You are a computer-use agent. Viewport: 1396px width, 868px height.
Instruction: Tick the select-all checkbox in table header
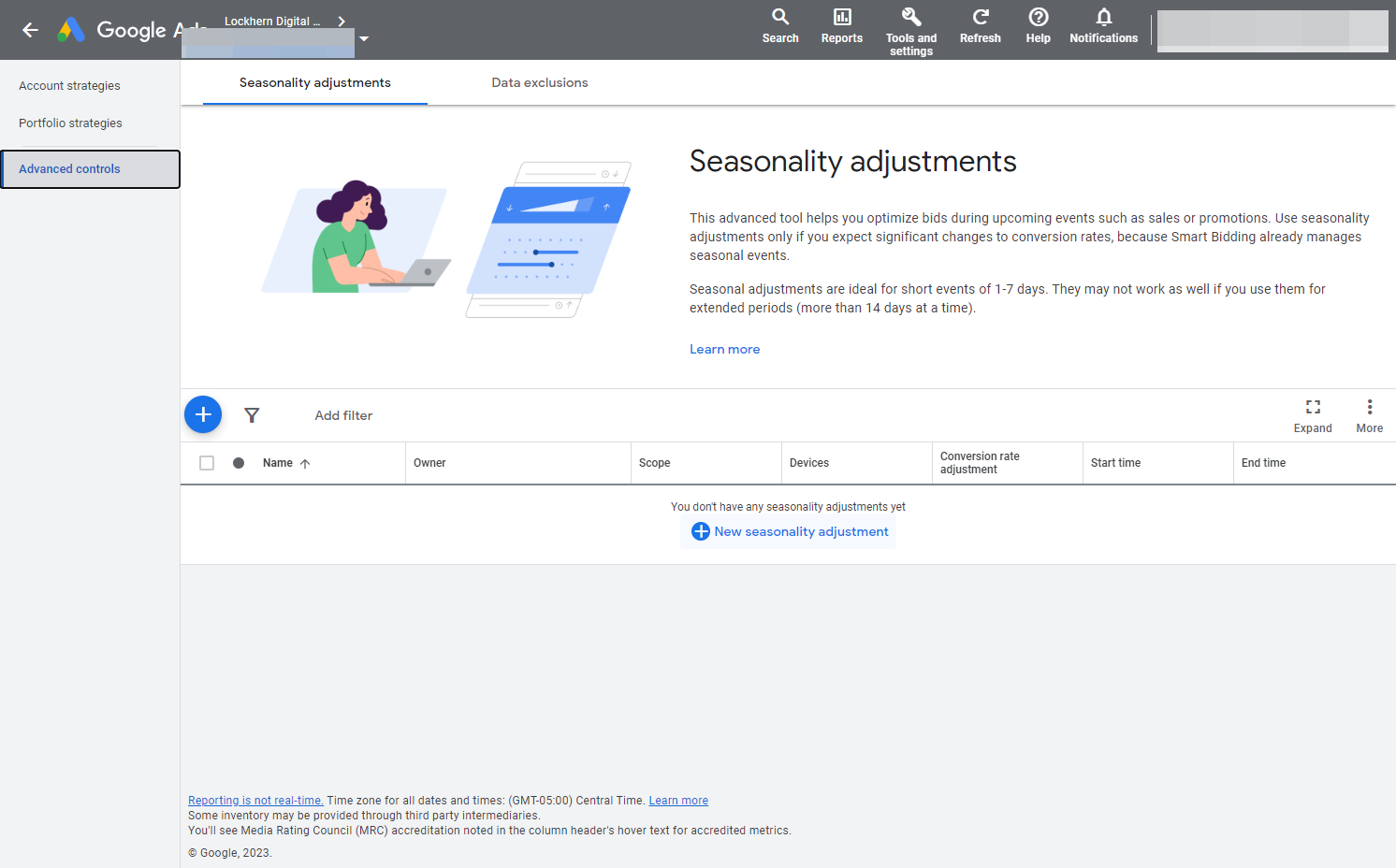[x=207, y=463]
